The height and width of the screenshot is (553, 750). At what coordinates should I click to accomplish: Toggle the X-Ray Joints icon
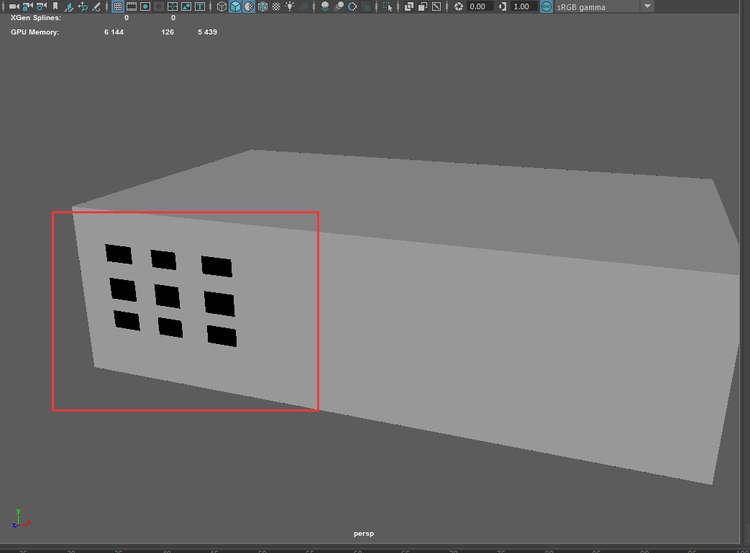pos(436,6)
